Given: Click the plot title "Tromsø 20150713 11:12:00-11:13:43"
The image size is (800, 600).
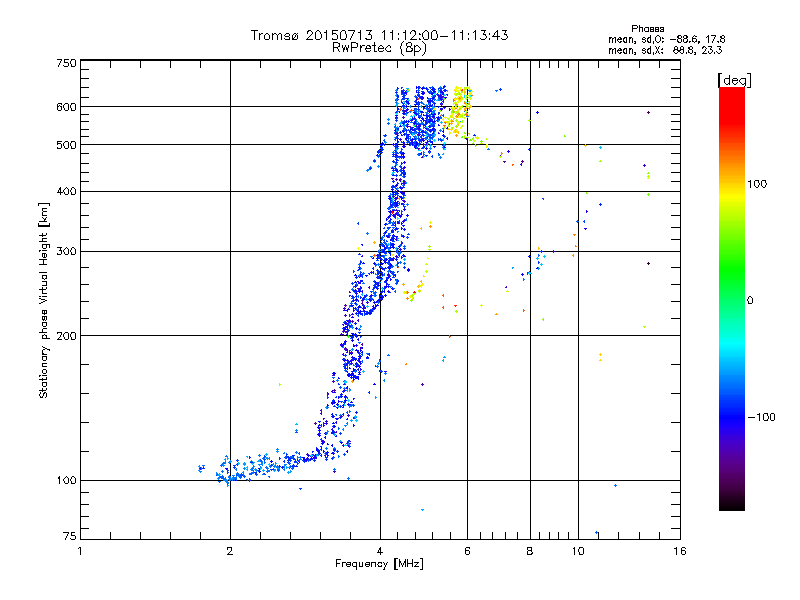Looking at the screenshot, I should pyautogui.click(x=379, y=35).
